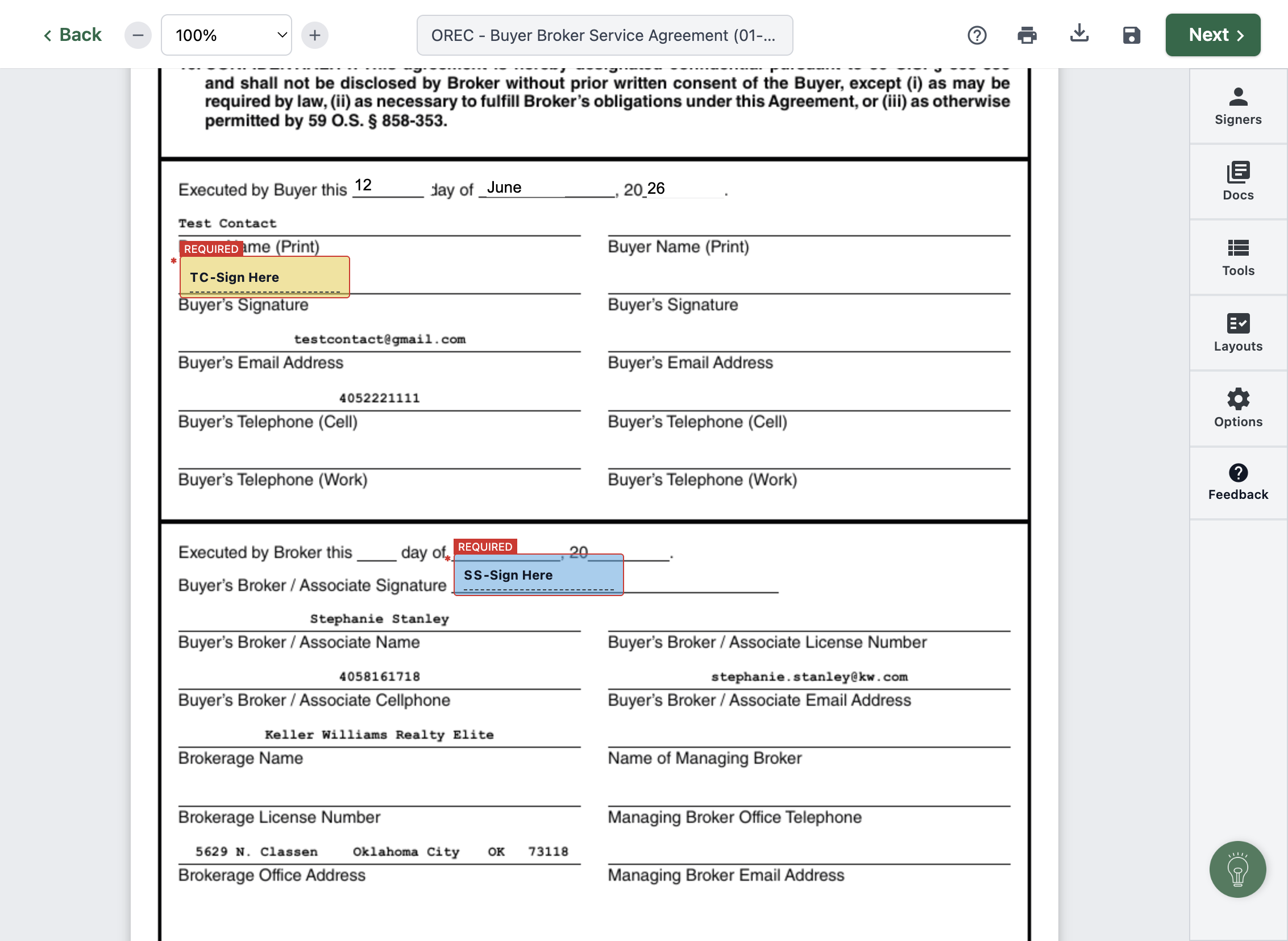Open the Tools panel
Screen dimensions: 1288x941
click(x=1237, y=257)
